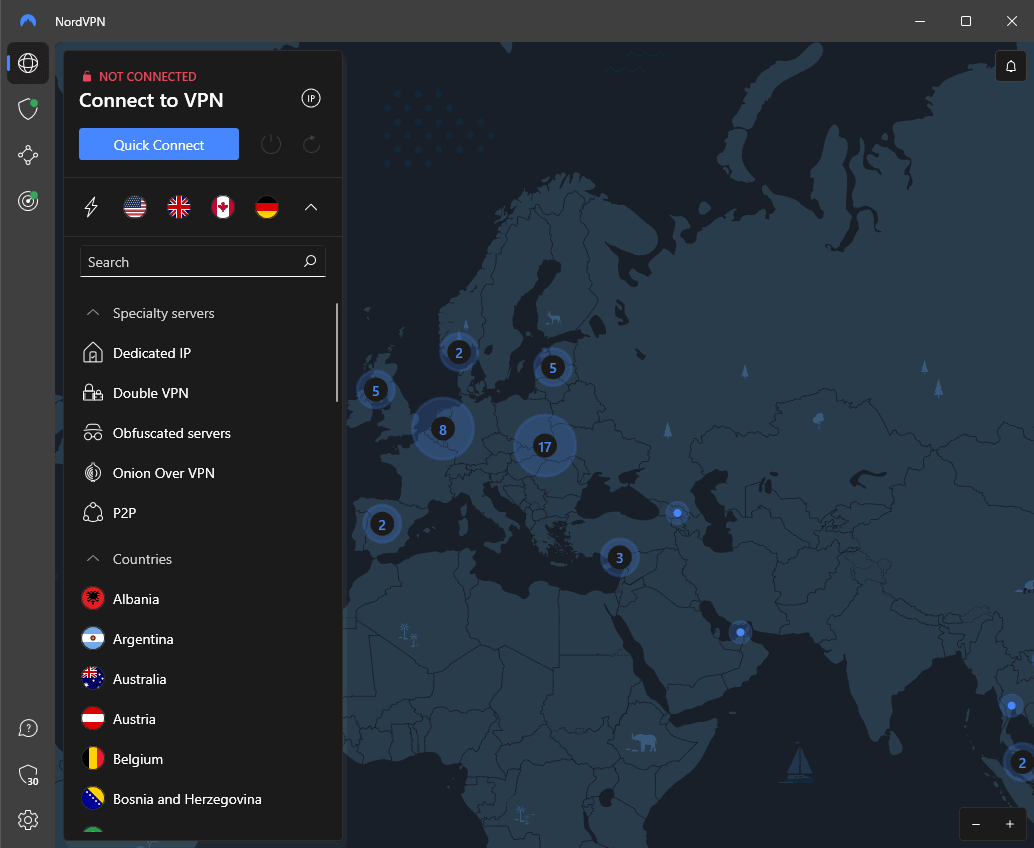Screen dimensions: 1034x848
Task: Select Onion Over VPN text label
Action: point(164,473)
